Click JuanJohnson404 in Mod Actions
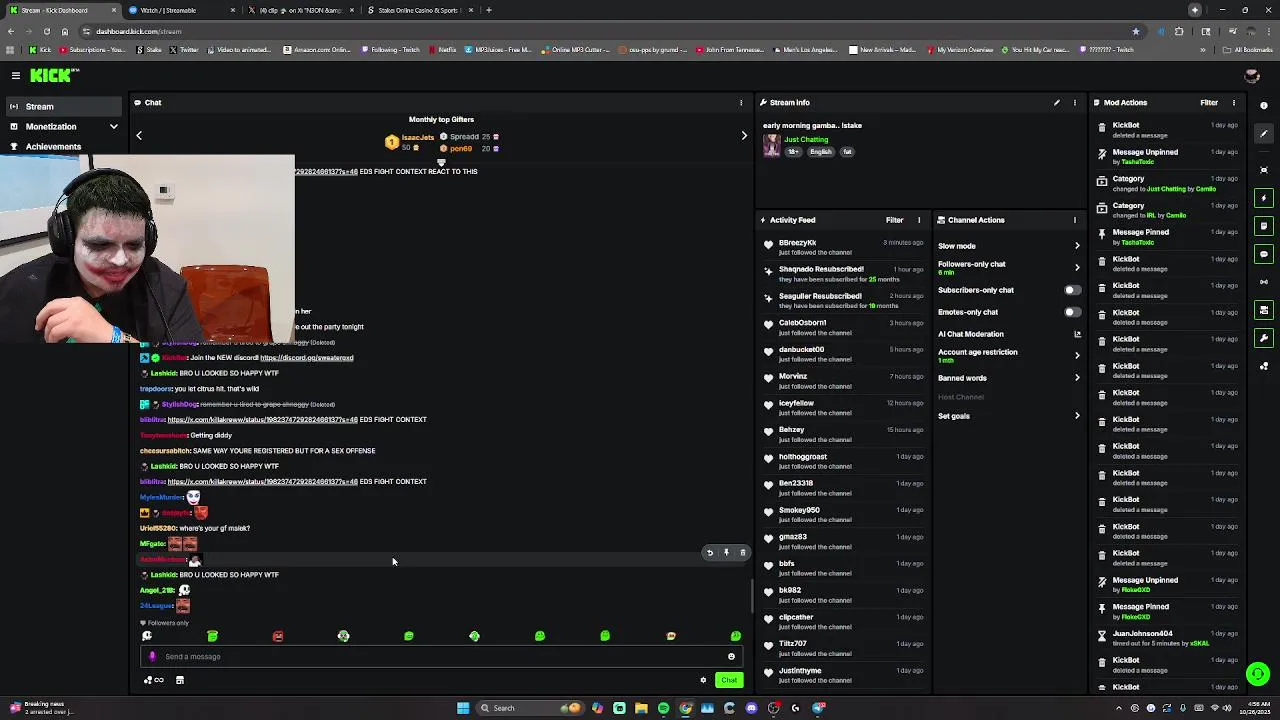Image resolution: width=1280 pixels, height=720 pixels. (1142, 634)
